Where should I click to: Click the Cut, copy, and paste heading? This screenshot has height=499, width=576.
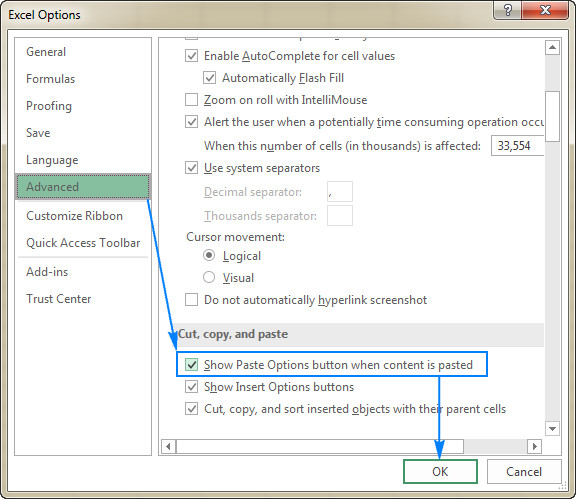[233, 334]
